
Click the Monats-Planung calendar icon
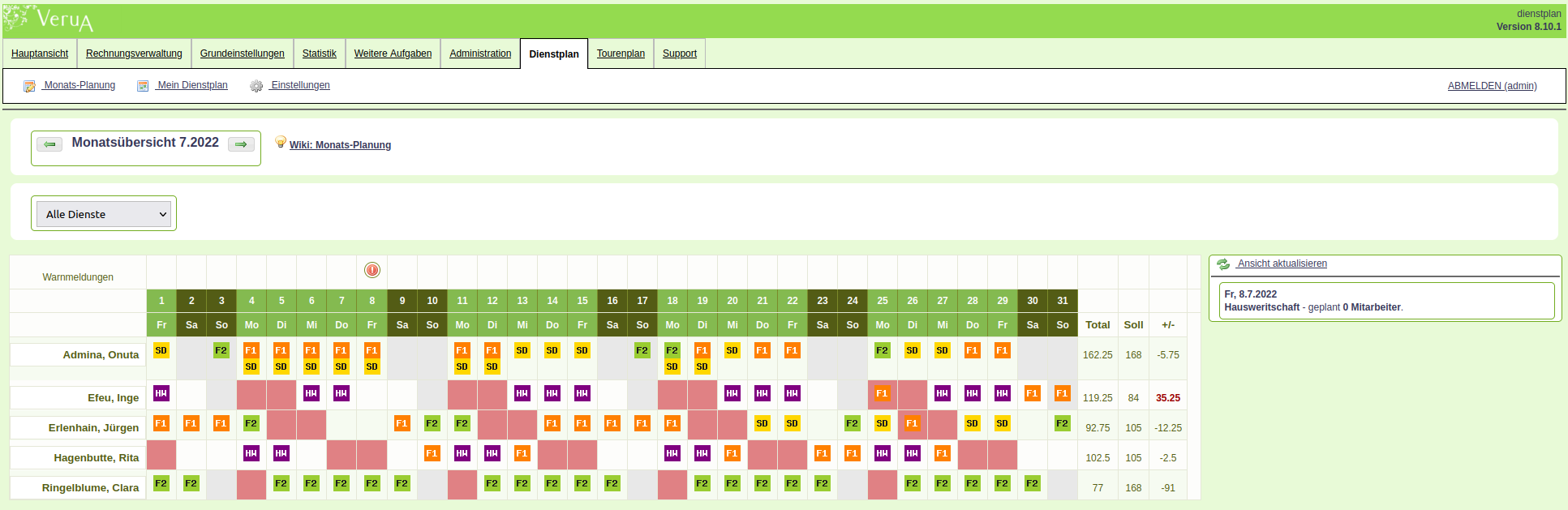(29, 86)
